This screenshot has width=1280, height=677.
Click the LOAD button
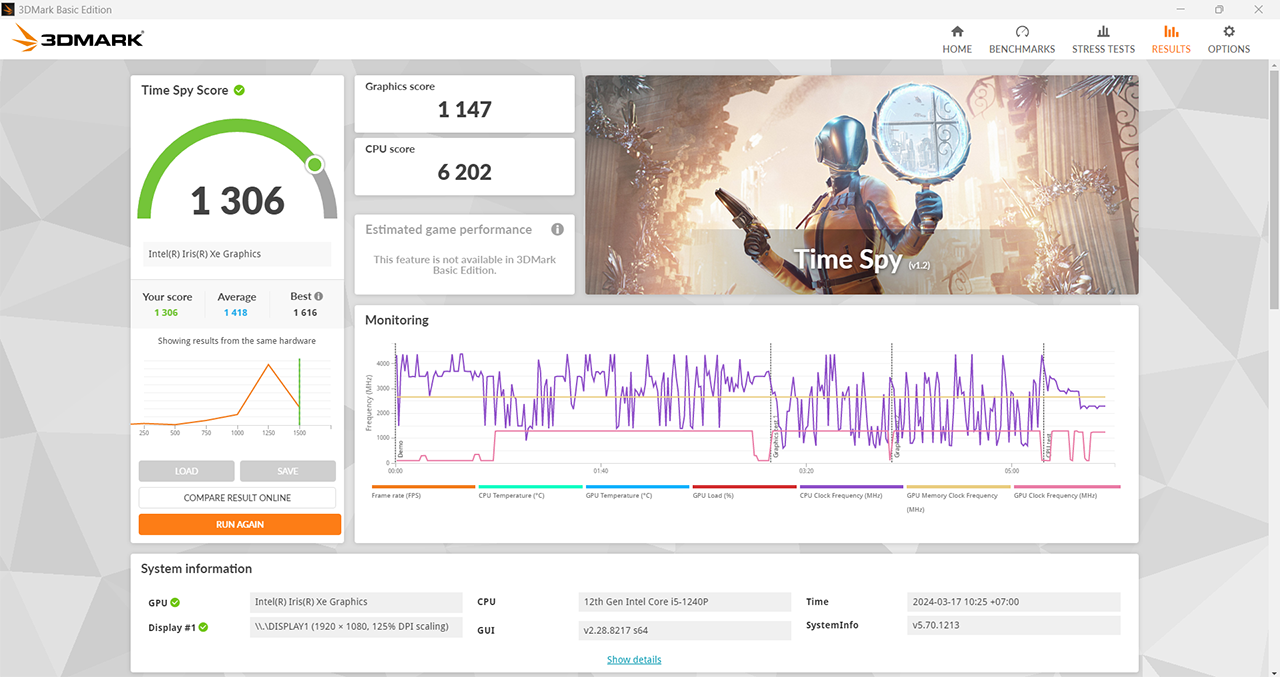186,471
